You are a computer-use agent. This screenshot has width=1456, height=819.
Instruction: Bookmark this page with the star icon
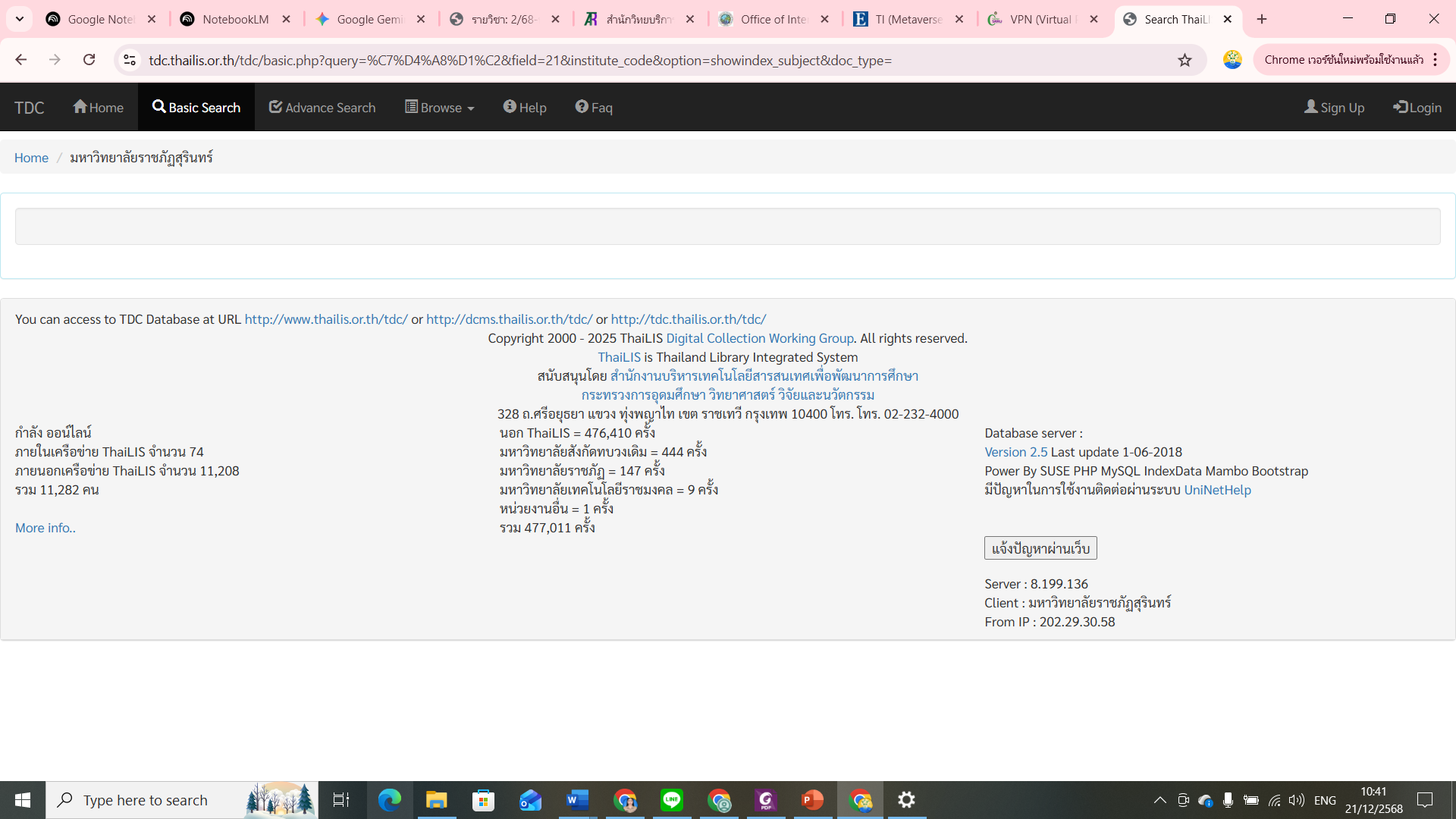point(1185,60)
